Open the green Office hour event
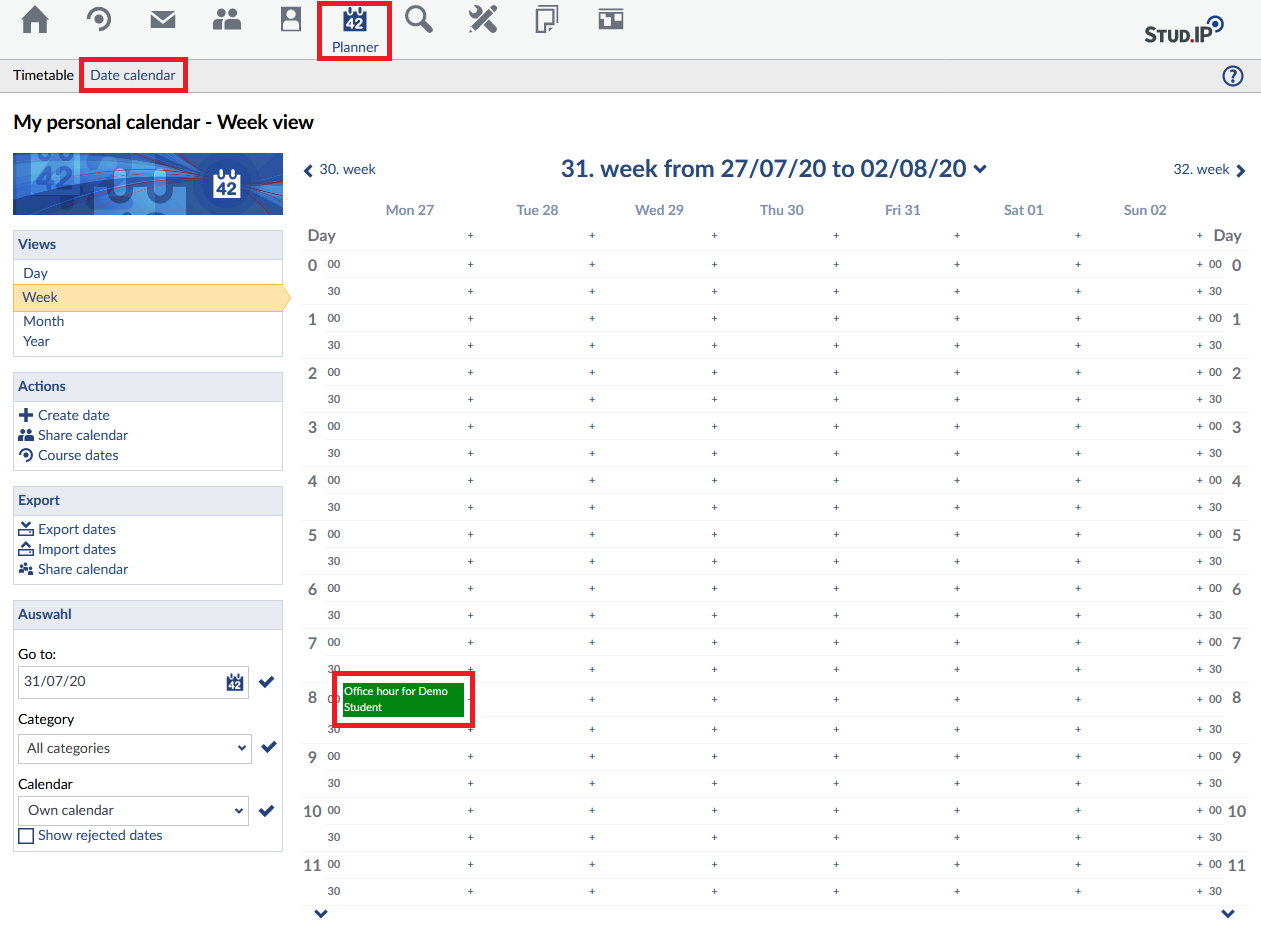The height and width of the screenshot is (946, 1261). point(403,699)
